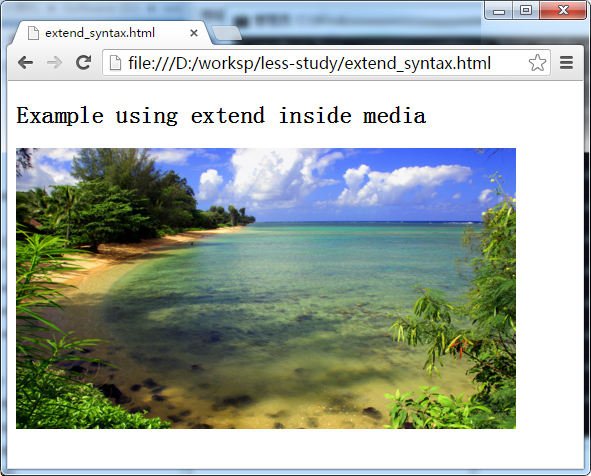Close the browser window with red X
The image size is (591, 476).
[563, 10]
